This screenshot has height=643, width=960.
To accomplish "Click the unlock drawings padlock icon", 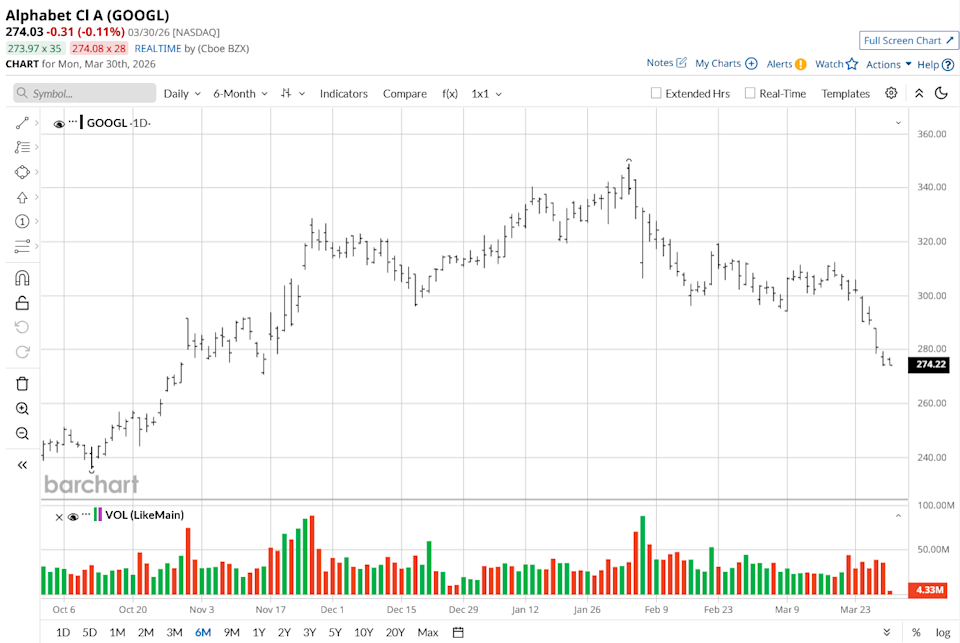I will coord(22,303).
